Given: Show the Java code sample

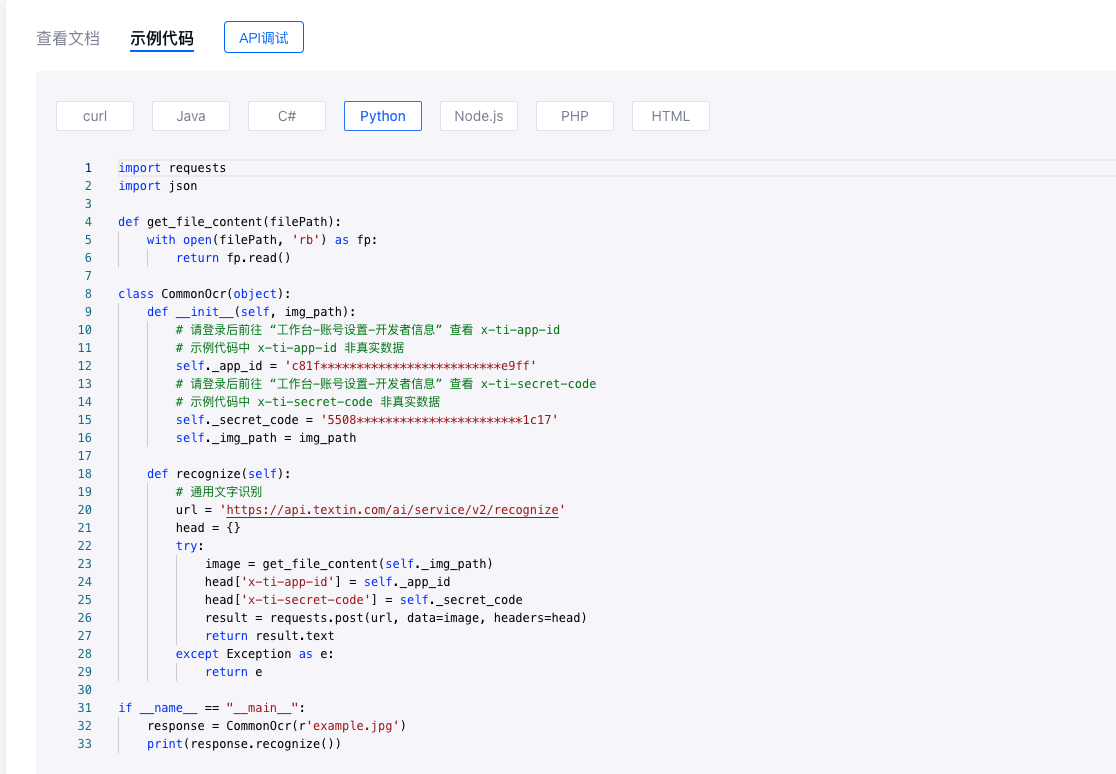Looking at the screenshot, I should [x=191, y=116].
